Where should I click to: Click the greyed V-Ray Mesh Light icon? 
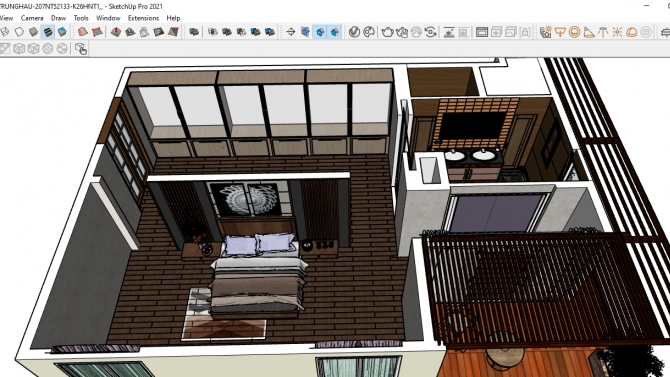click(x=646, y=32)
